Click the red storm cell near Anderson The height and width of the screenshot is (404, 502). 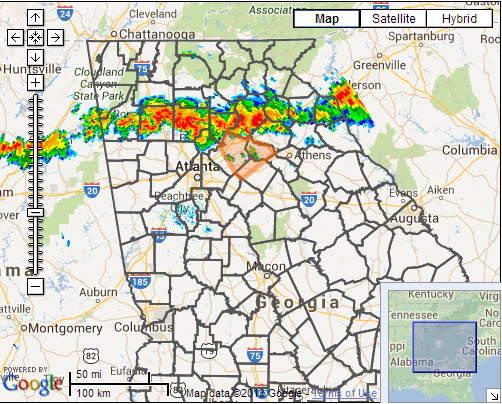click(343, 95)
